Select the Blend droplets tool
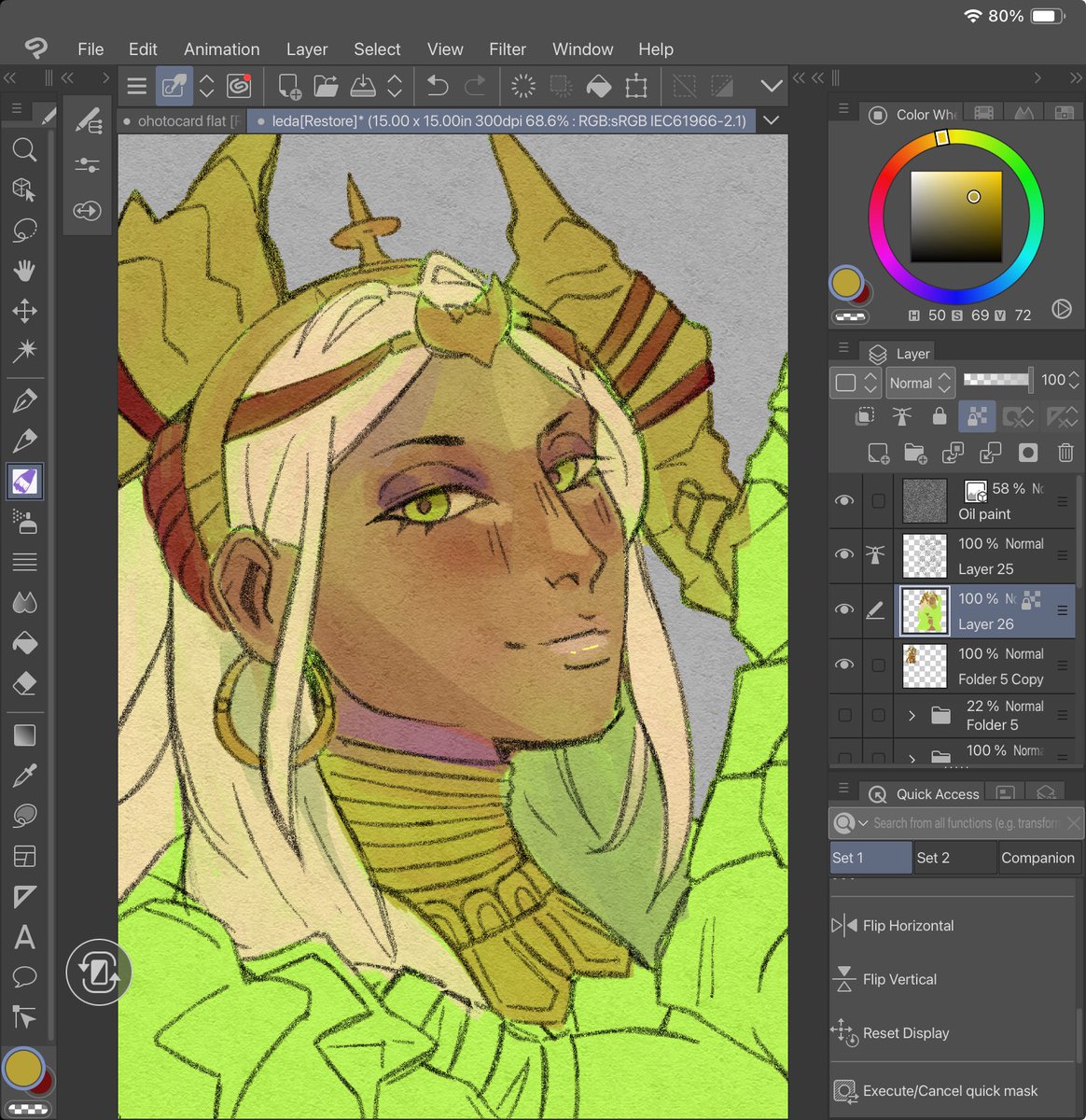Viewport: 1086px width, 1120px height. pos(24,603)
